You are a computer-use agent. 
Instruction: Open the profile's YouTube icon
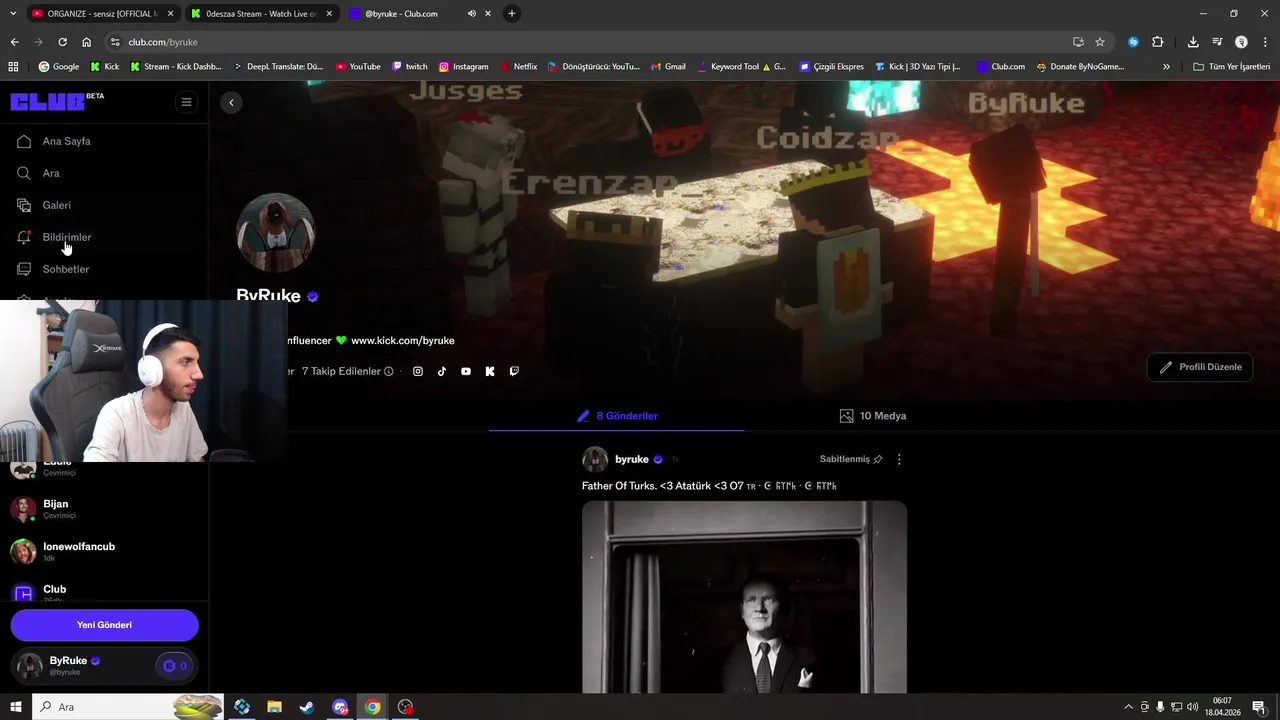(466, 371)
